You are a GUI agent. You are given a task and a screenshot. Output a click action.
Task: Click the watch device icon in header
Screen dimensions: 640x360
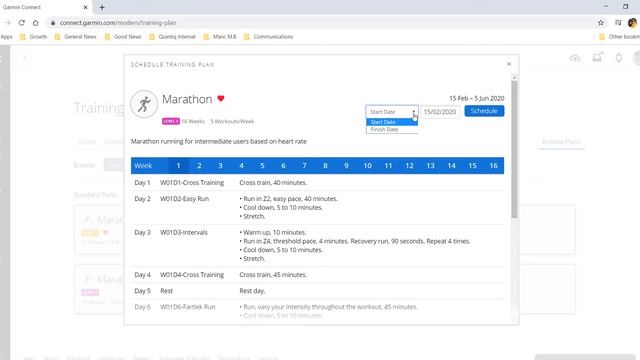click(x=619, y=58)
